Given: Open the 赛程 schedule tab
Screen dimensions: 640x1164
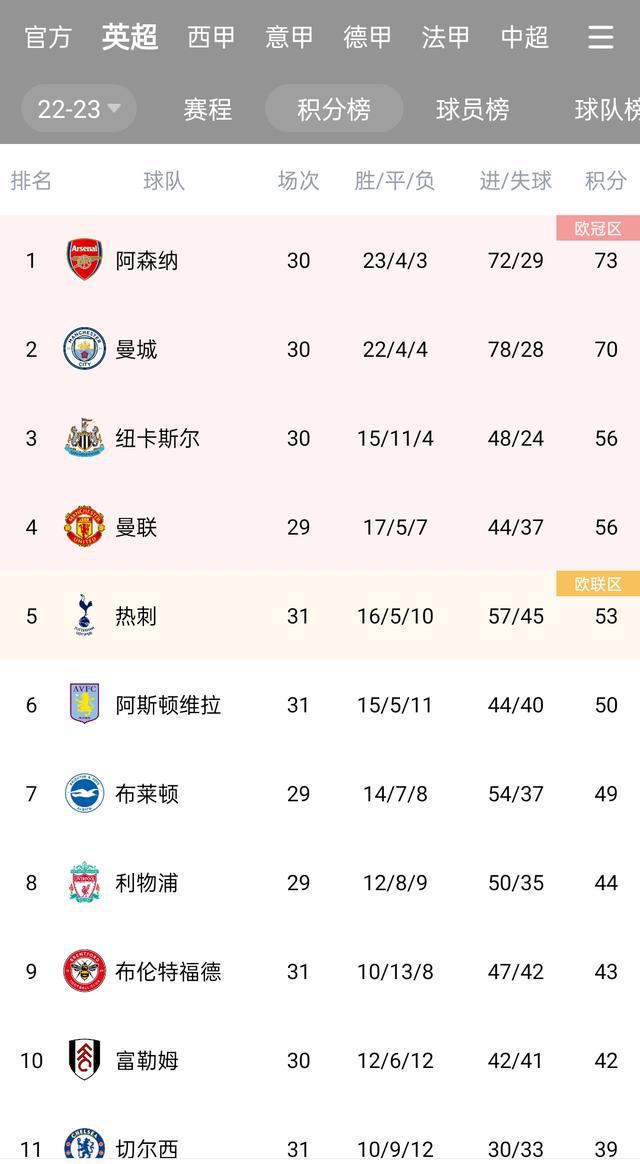Looking at the screenshot, I should coord(208,109).
